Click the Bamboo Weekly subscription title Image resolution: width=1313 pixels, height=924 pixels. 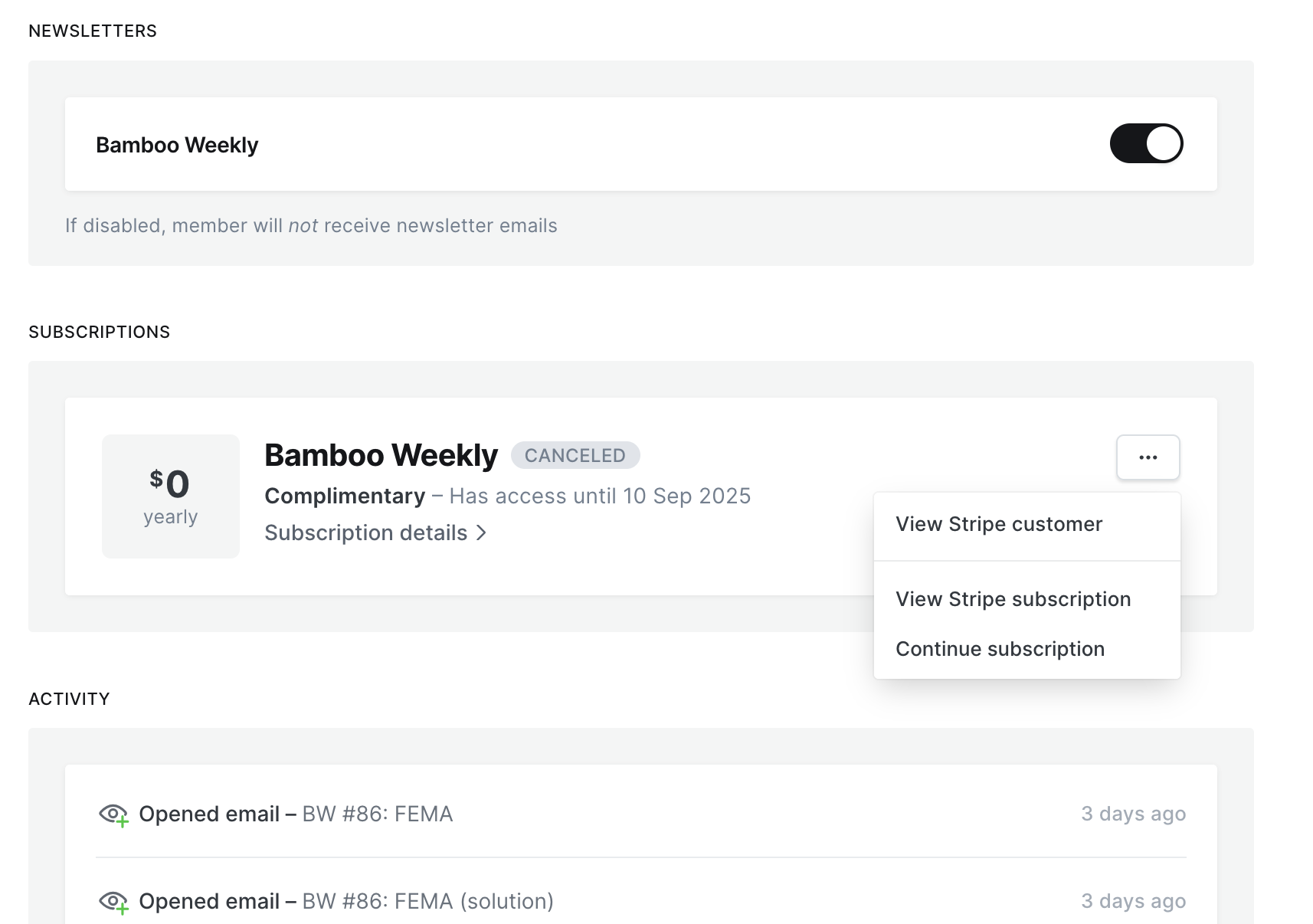(x=381, y=455)
